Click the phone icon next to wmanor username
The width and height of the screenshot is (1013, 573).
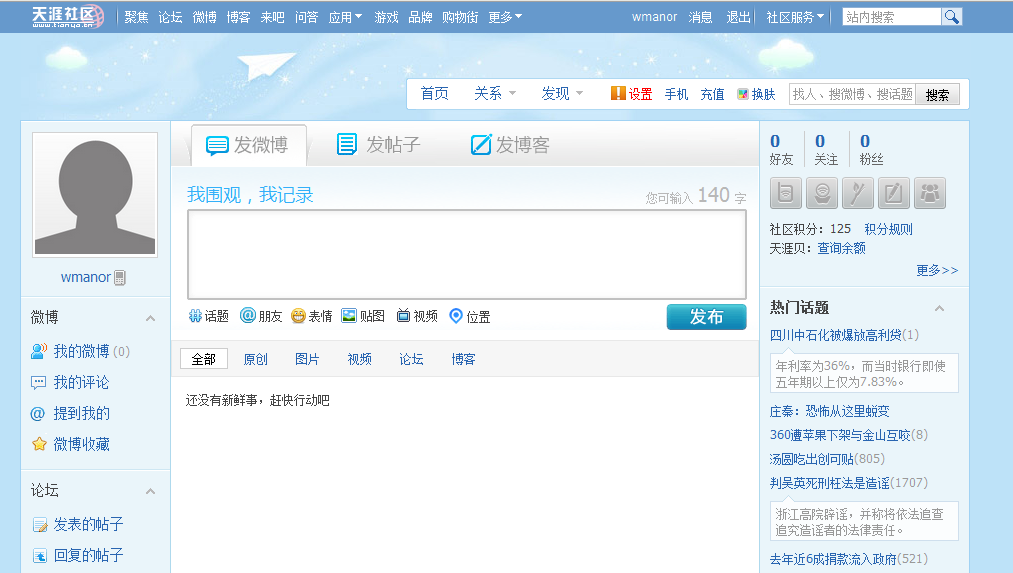coord(120,278)
